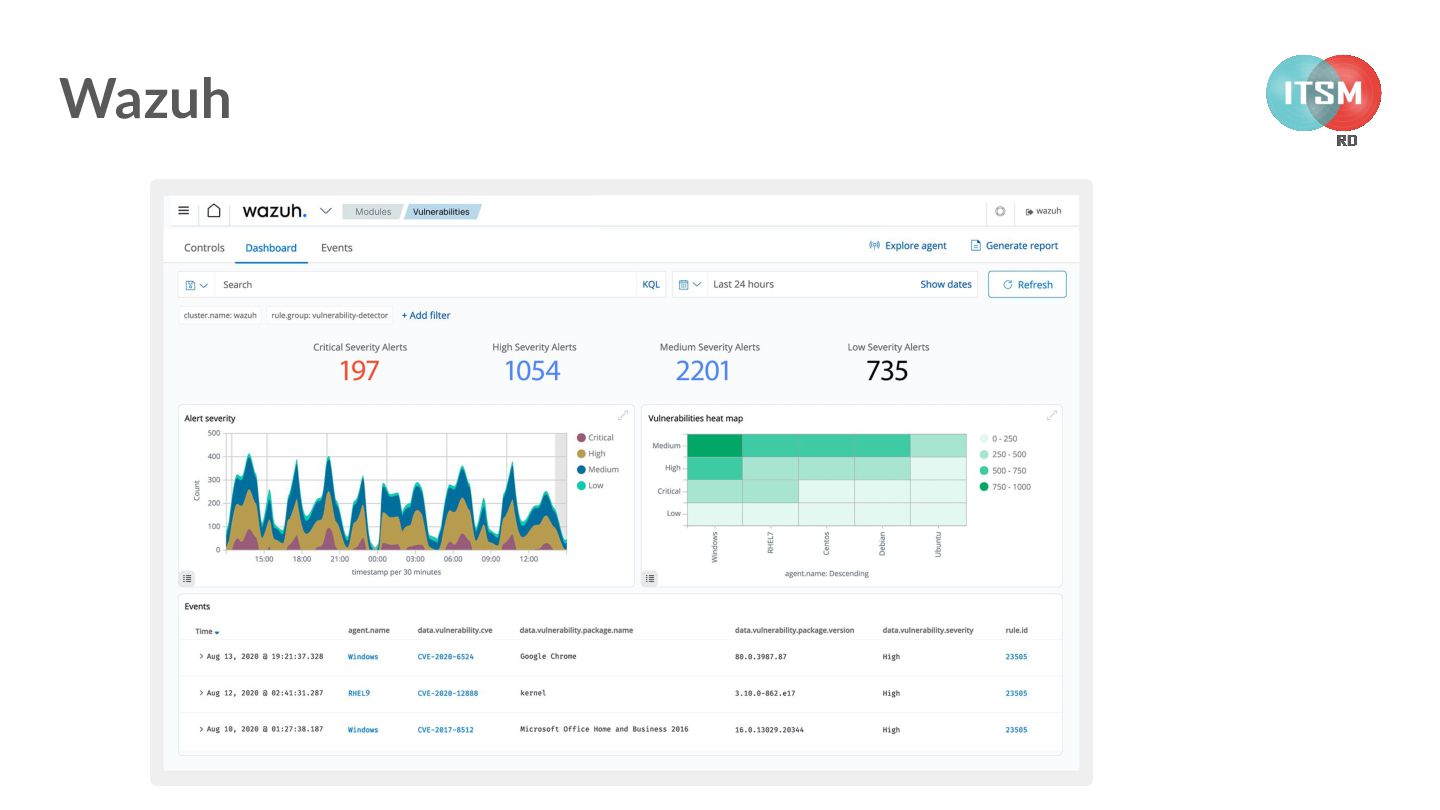Open CVE-2020-6524 link in events table

click(x=445, y=657)
